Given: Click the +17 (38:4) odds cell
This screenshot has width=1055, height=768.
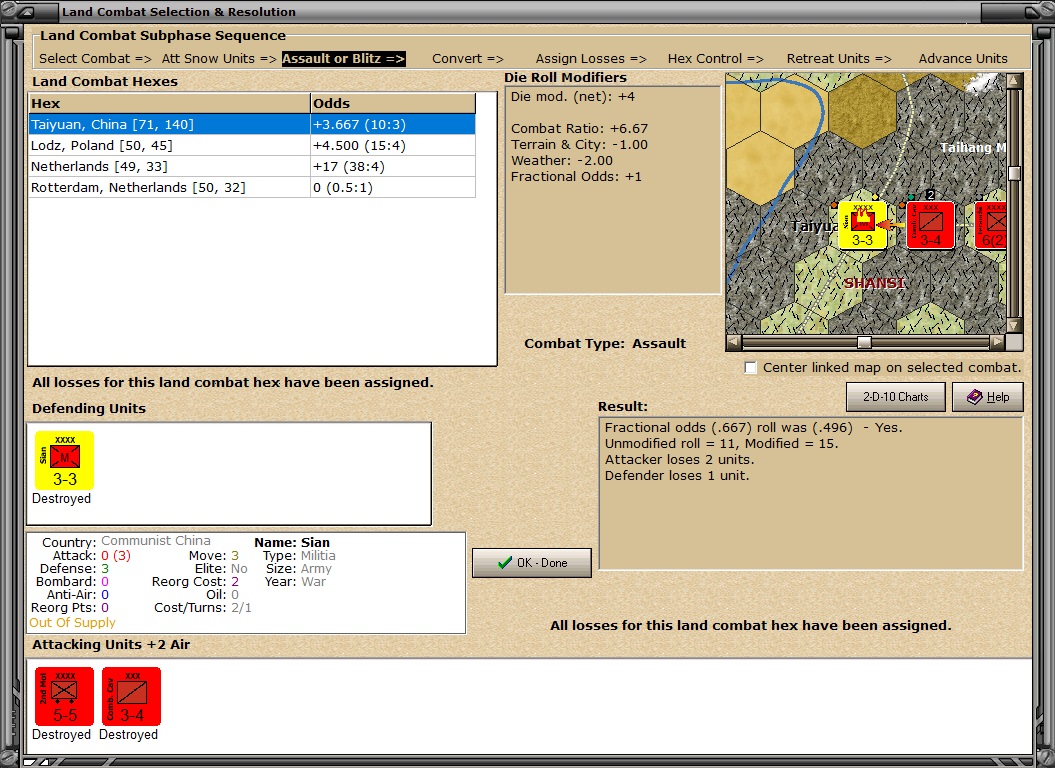Looking at the screenshot, I should pyautogui.click(x=393, y=166).
